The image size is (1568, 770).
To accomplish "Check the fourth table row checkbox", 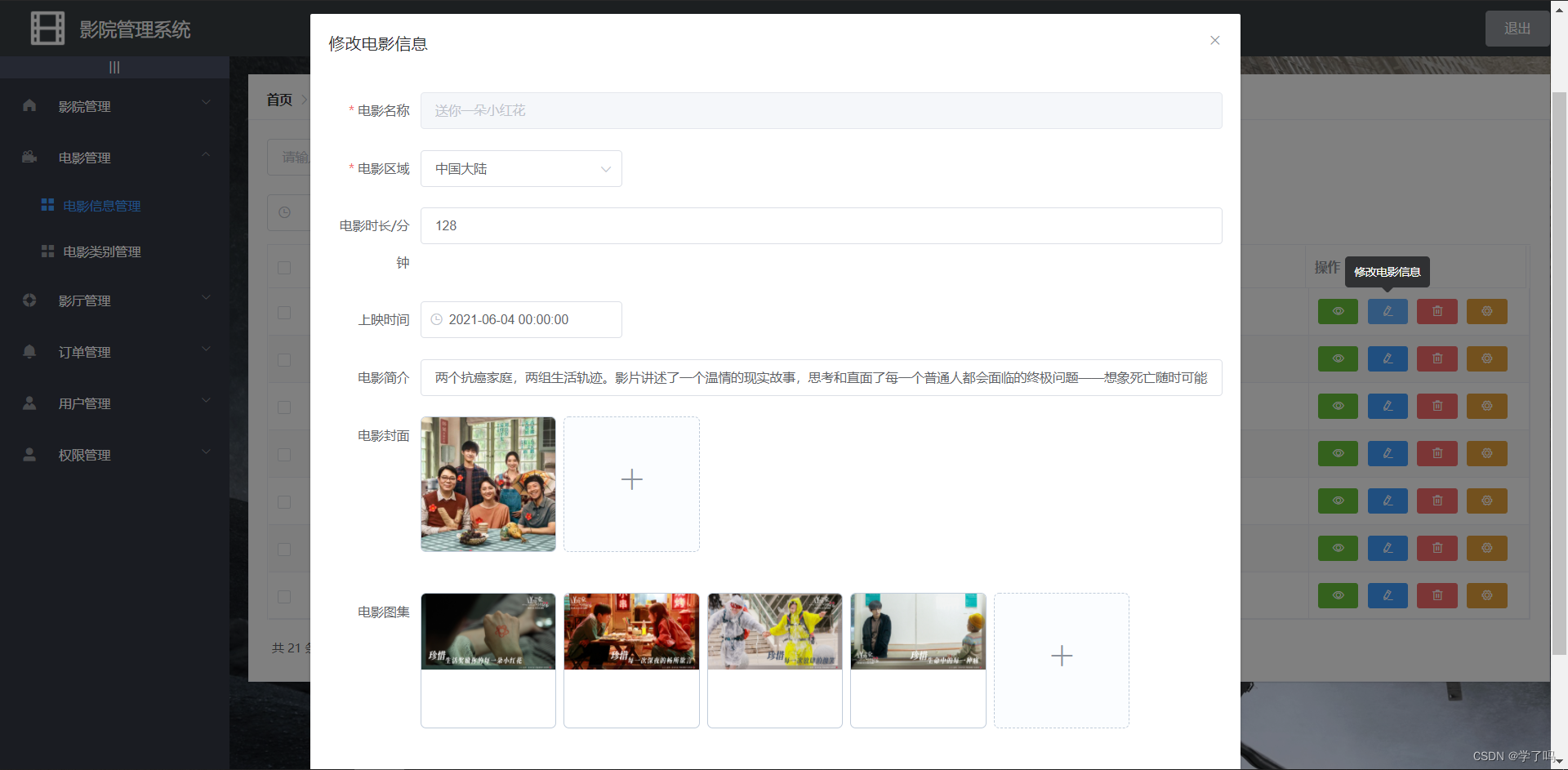I will (x=284, y=455).
